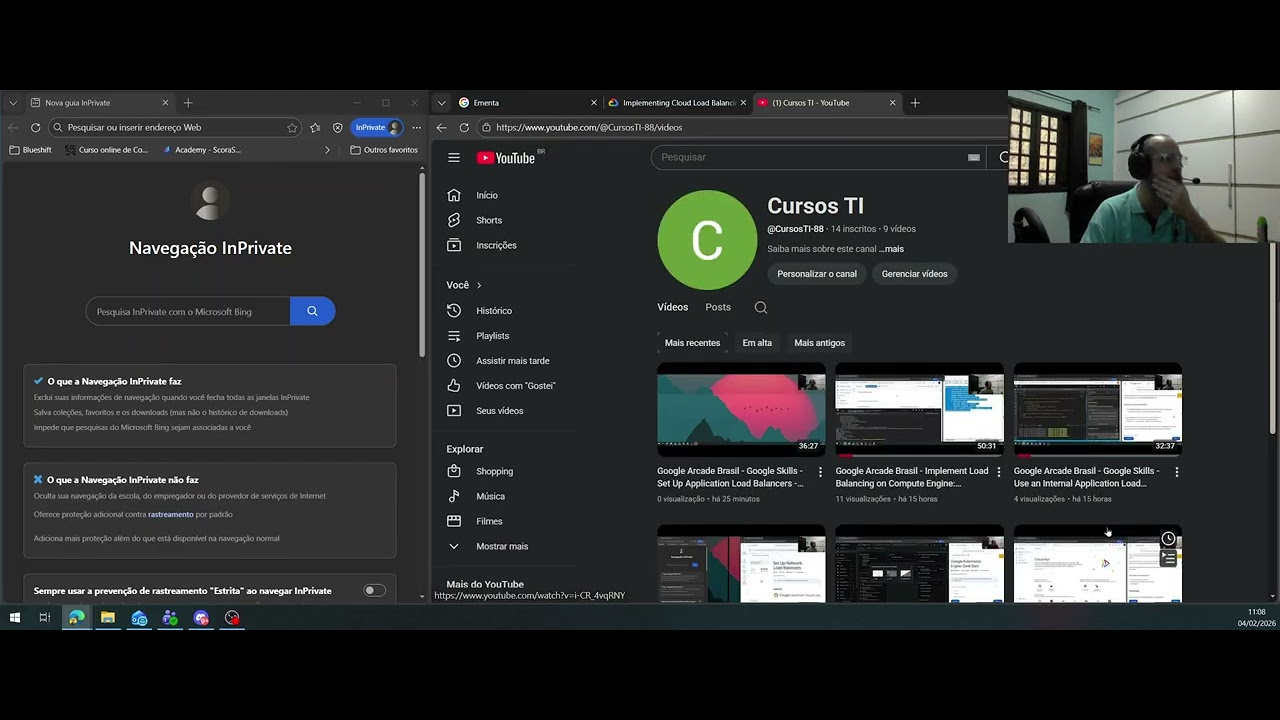The width and height of the screenshot is (1280, 720).
Task: Open the channel Posts tab
Action: pyautogui.click(x=718, y=307)
